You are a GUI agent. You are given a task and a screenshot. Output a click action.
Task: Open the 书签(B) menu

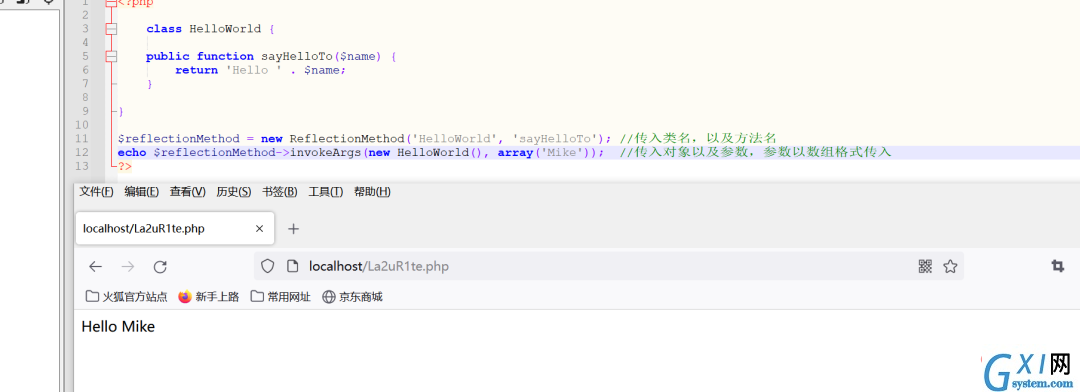click(280, 192)
